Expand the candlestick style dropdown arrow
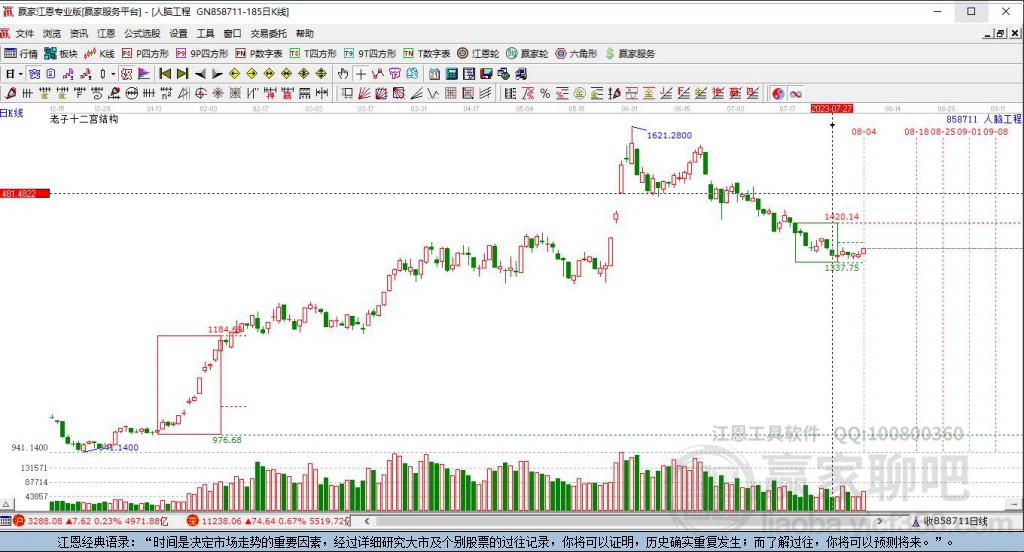This screenshot has width=1024, height=552. (x=113, y=74)
